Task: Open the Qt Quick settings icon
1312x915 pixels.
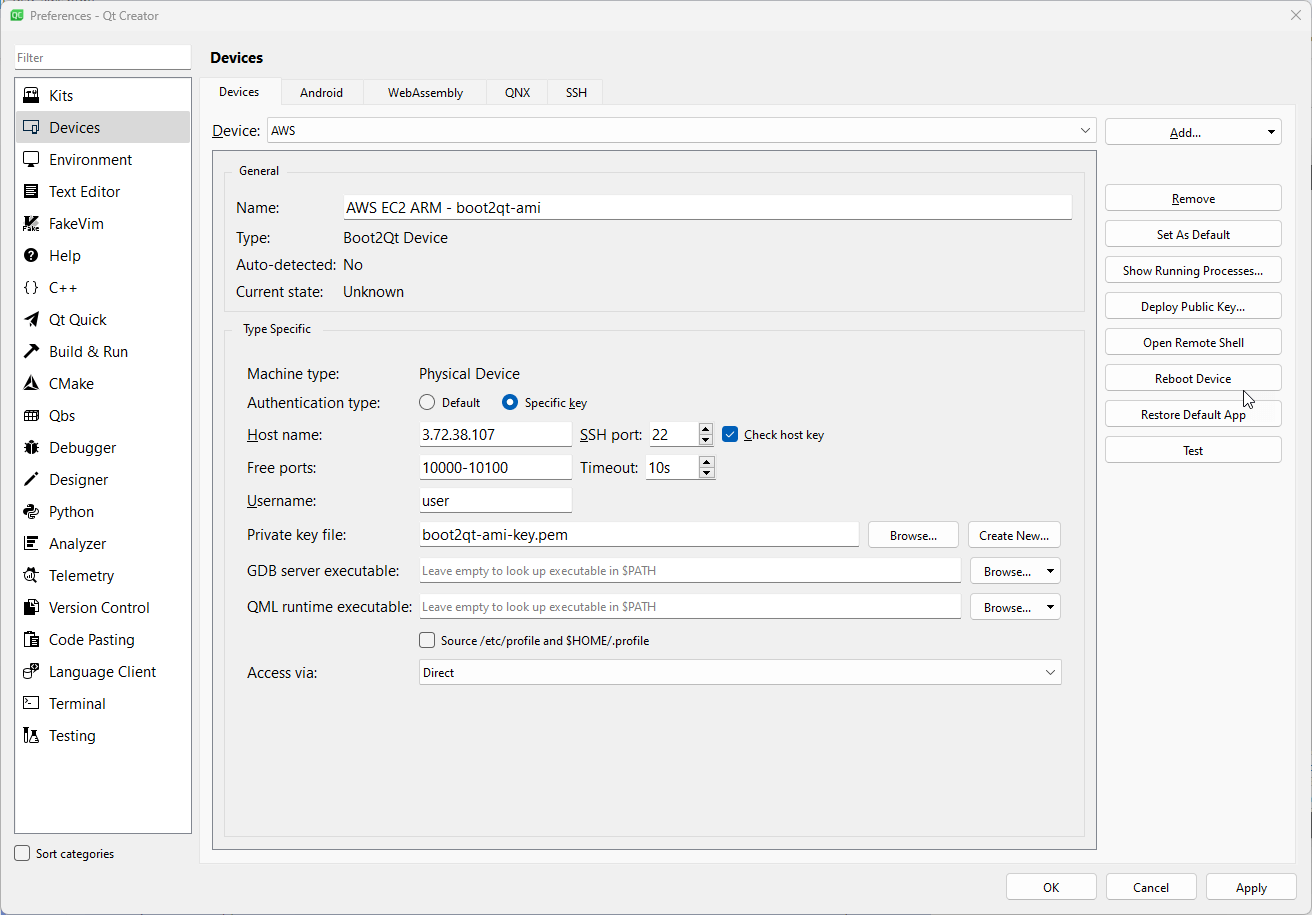Action: coord(31,320)
